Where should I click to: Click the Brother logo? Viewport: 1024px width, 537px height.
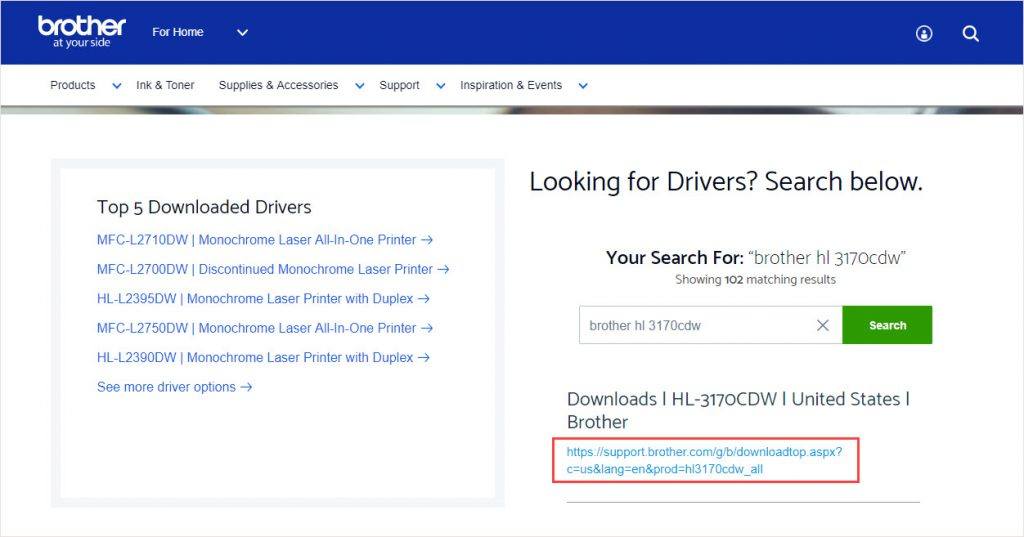(82, 31)
